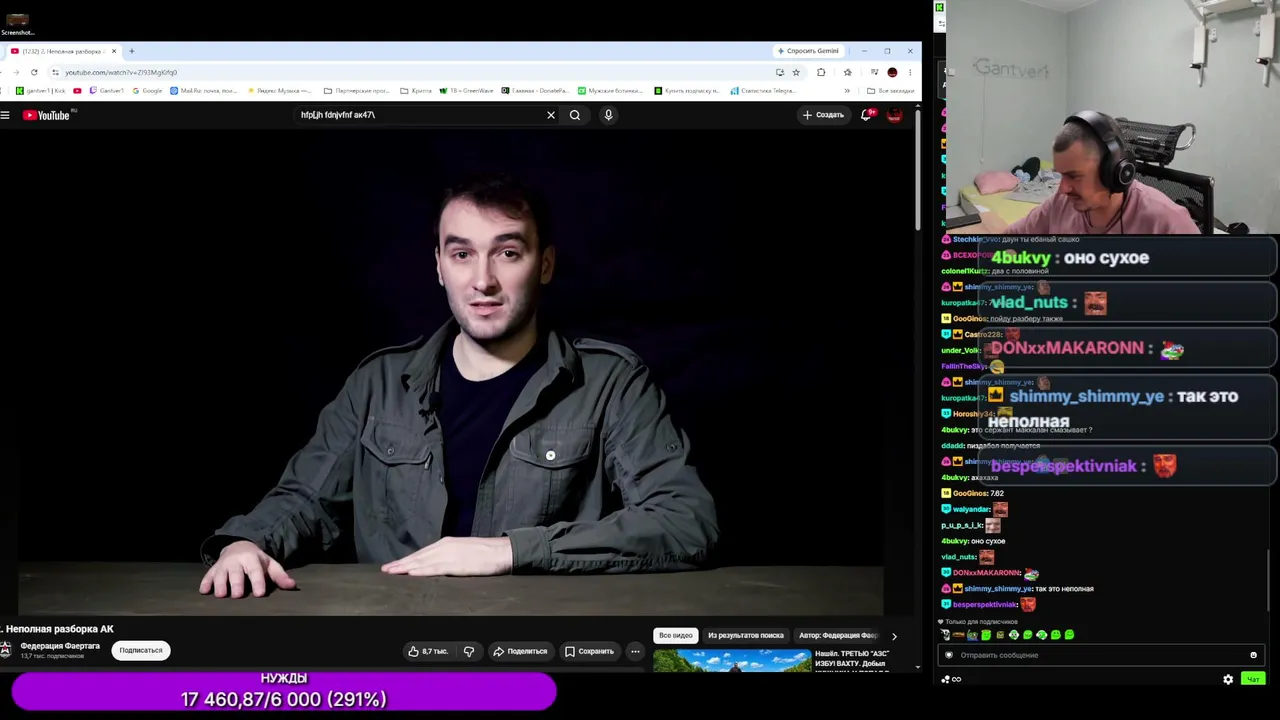Image resolution: width=1280 pixels, height=720 pixels.
Task: Open the YouTube guide hamburger menu
Action: (x=5, y=115)
